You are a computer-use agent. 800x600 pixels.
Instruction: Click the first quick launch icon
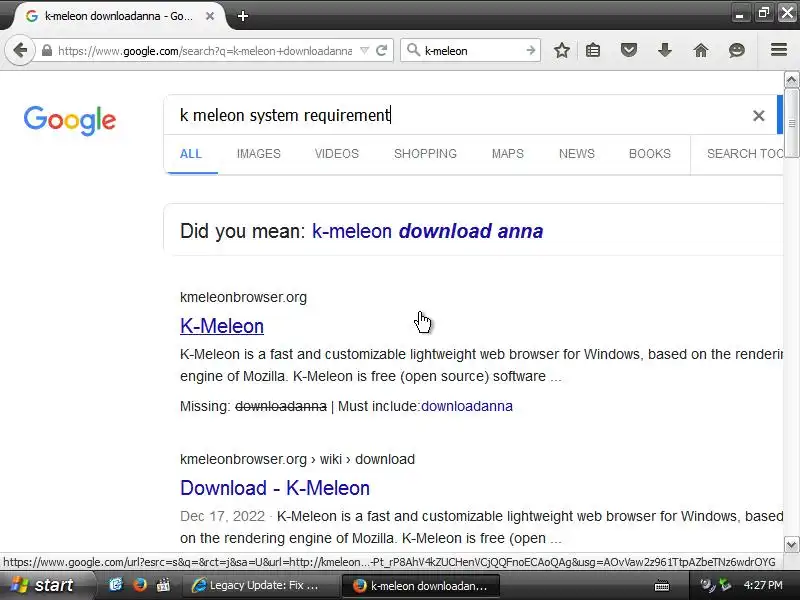[x=116, y=585]
